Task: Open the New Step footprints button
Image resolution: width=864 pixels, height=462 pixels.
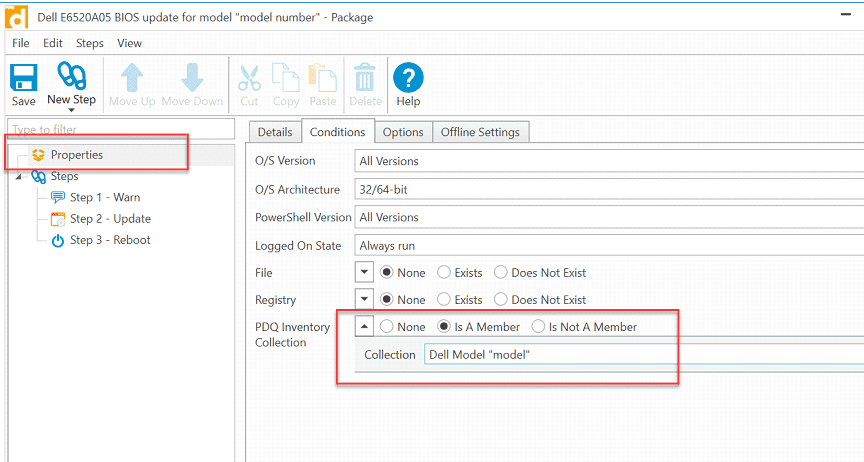Action: point(72,76)
